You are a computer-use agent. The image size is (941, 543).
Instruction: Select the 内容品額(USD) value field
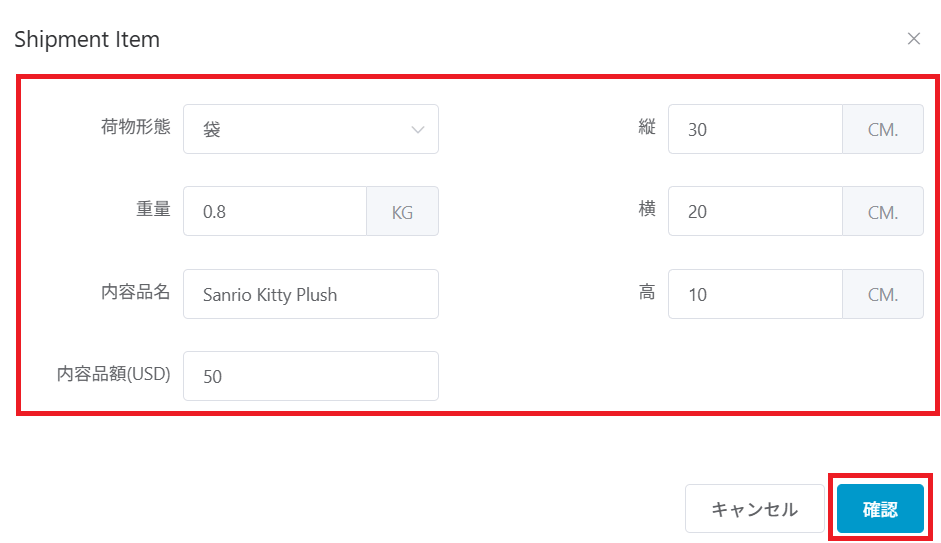pos(310,376)
